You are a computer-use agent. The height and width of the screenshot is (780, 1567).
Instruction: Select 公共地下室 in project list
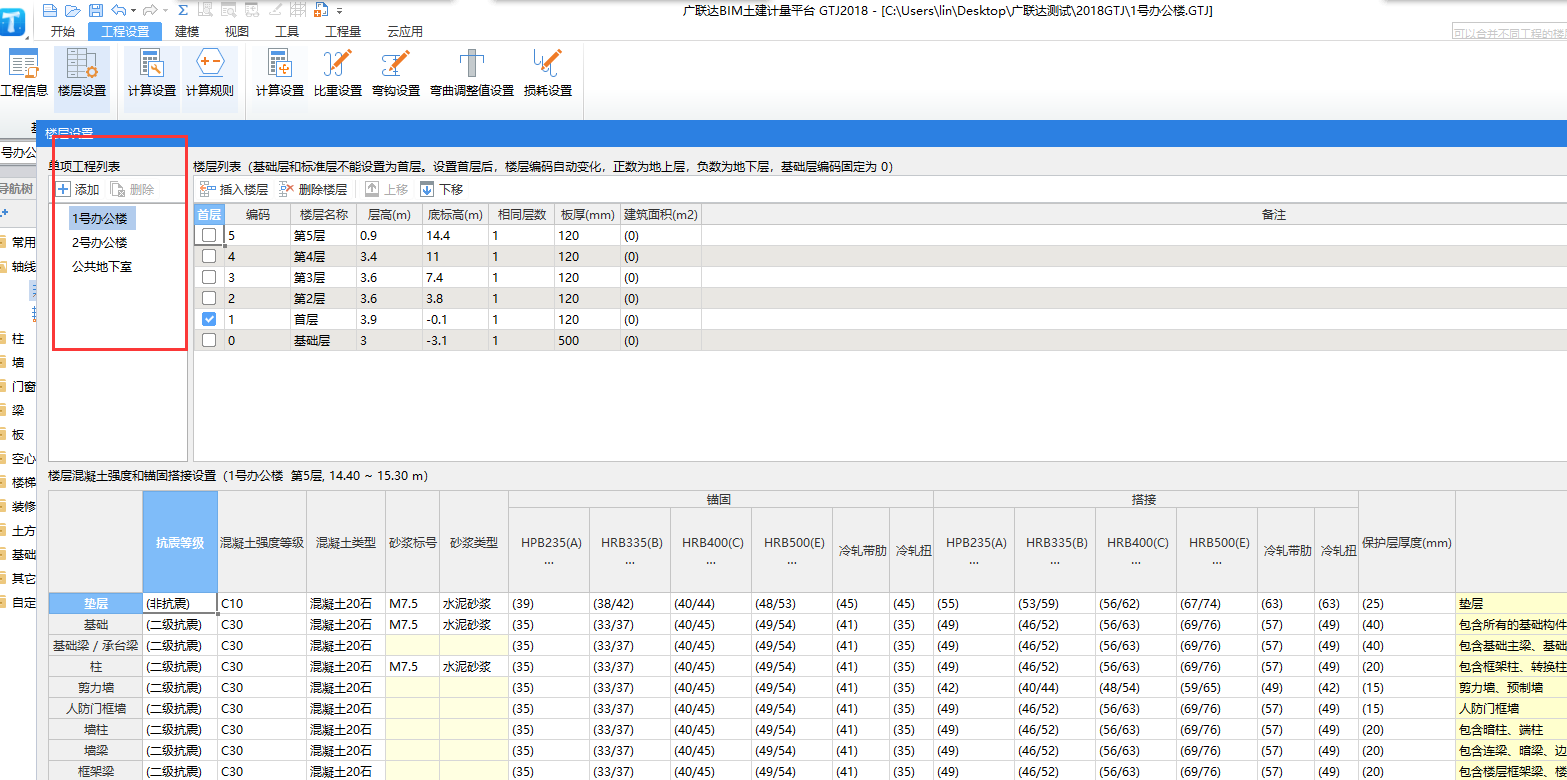[x=101, y=266]
